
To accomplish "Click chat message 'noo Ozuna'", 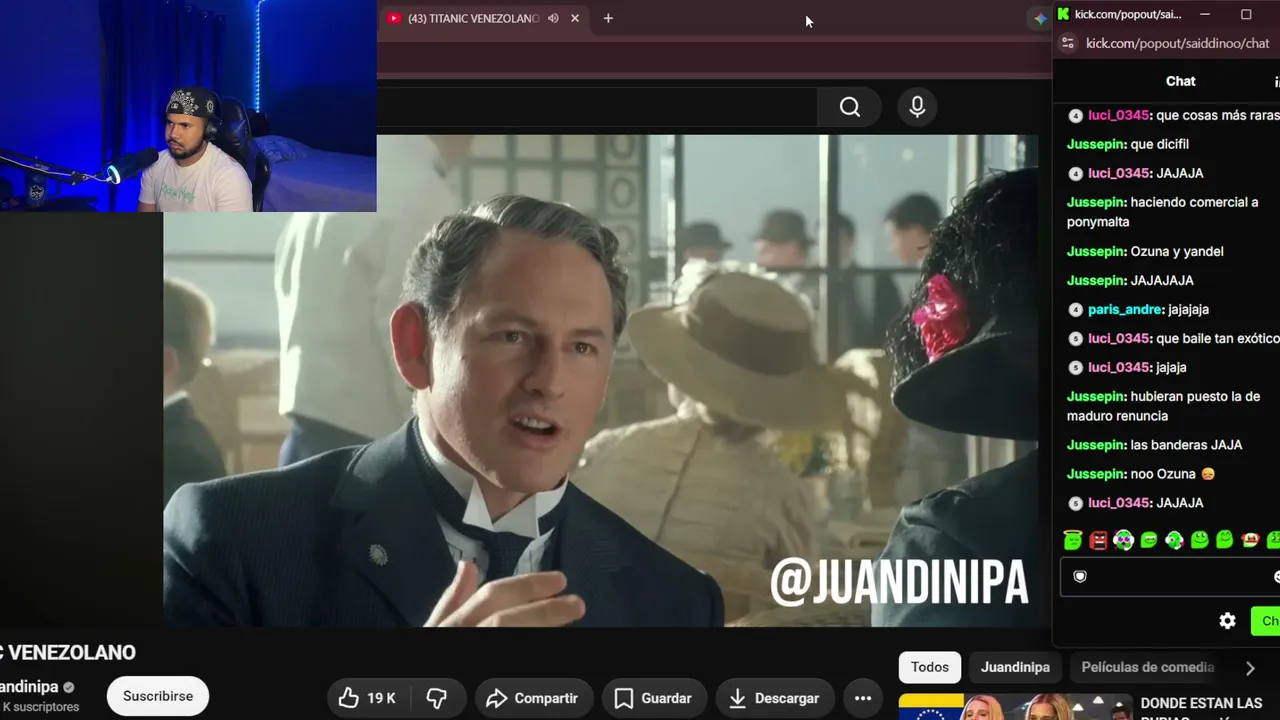I will [x=1172, y=474].
